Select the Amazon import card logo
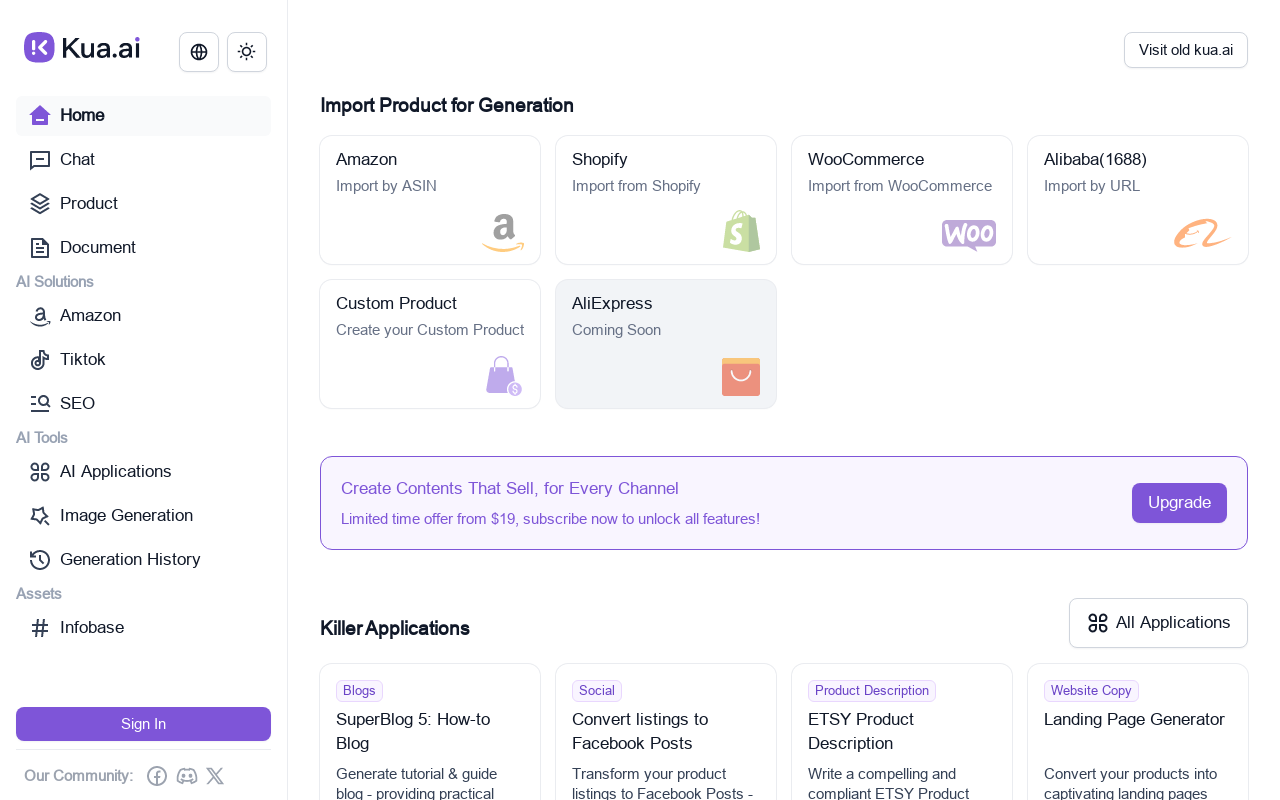1280x800 pixels. click(x=503, y=233)
